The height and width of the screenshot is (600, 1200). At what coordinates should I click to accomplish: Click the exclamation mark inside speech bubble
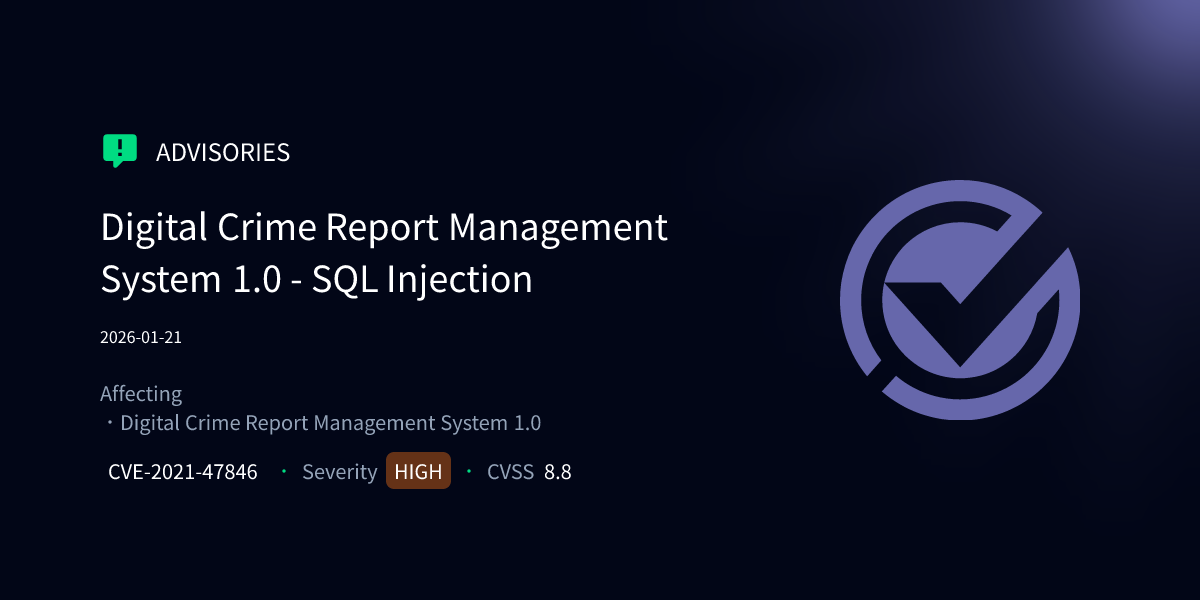tap(120, 149)
